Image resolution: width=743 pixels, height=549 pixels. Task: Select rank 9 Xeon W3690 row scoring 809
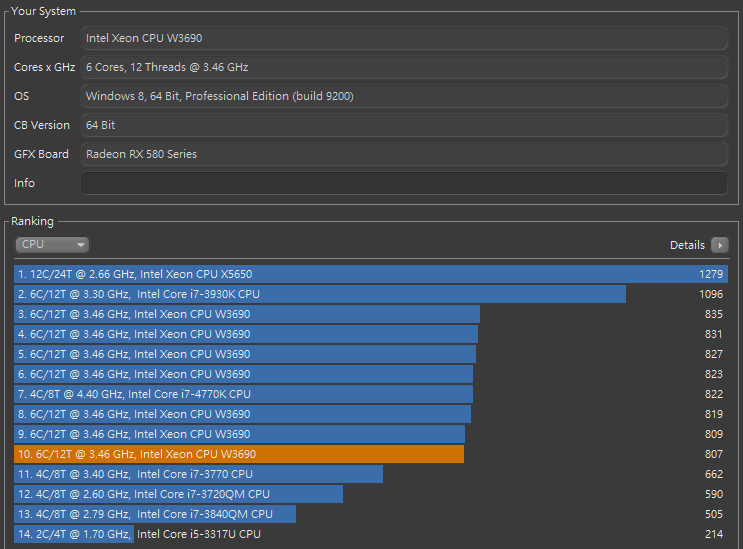(x=371, y=434)
